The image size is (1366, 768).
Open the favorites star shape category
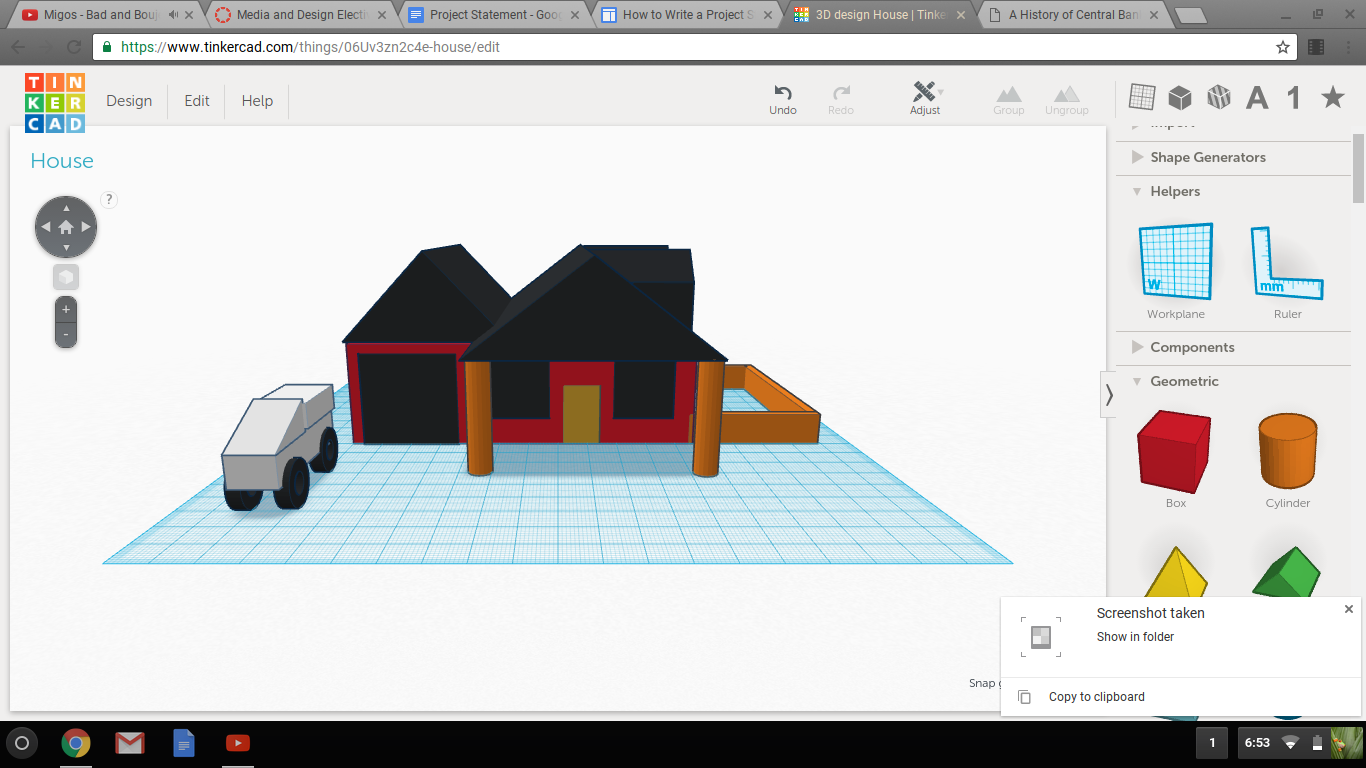click(x=1332, y=97)
